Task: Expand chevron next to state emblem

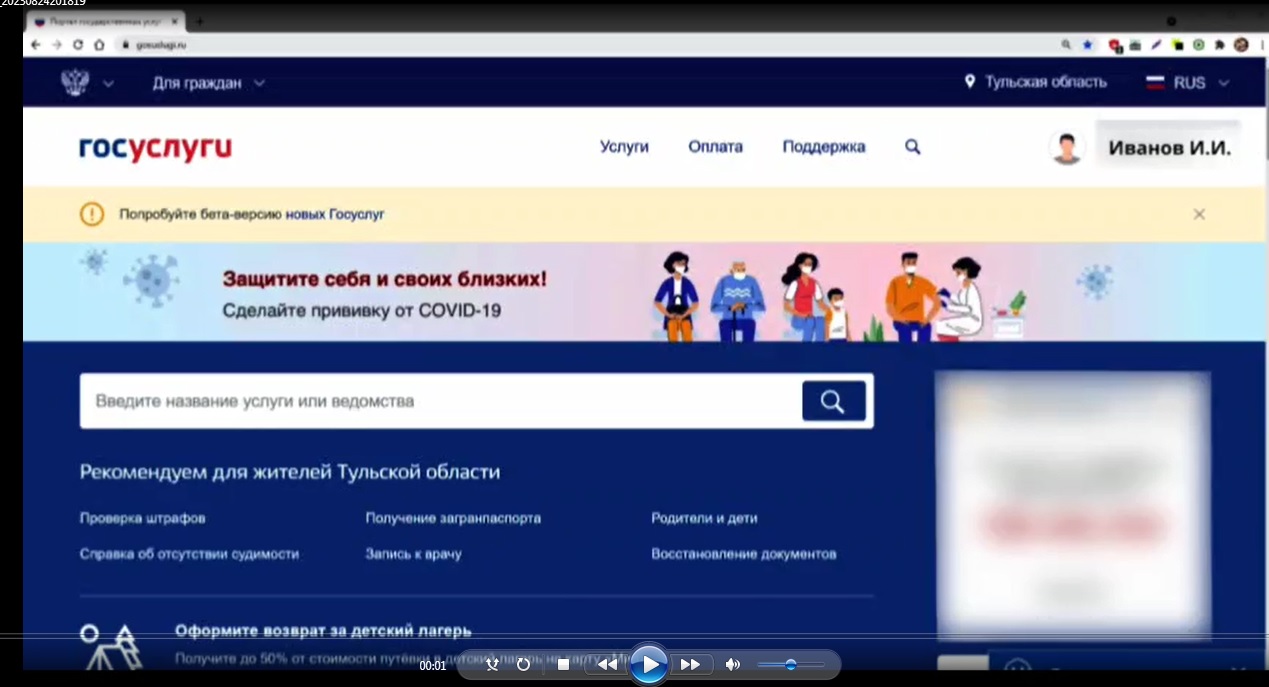Action: (108, 83)
